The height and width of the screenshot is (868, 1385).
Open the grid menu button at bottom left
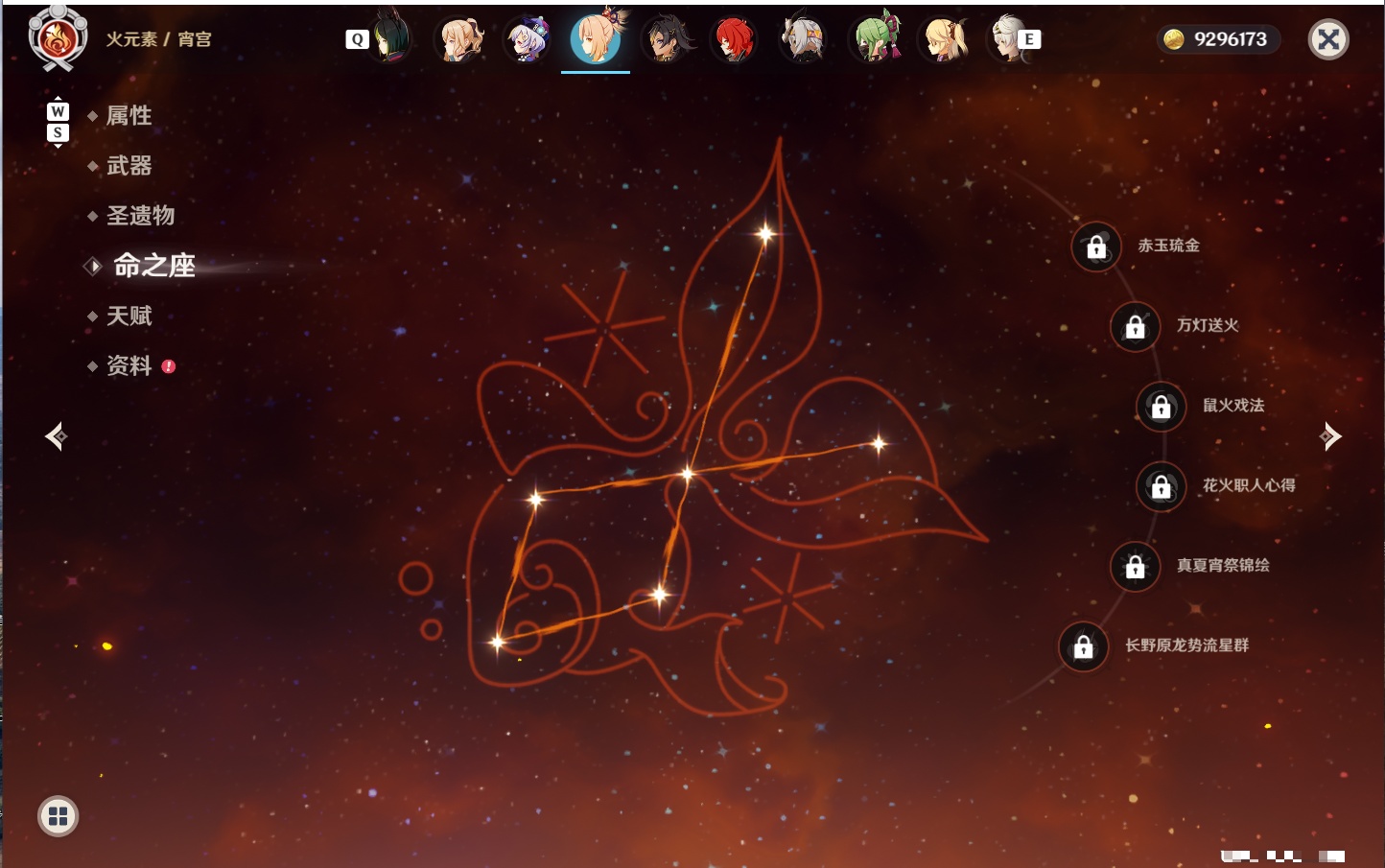click(58, 816)
